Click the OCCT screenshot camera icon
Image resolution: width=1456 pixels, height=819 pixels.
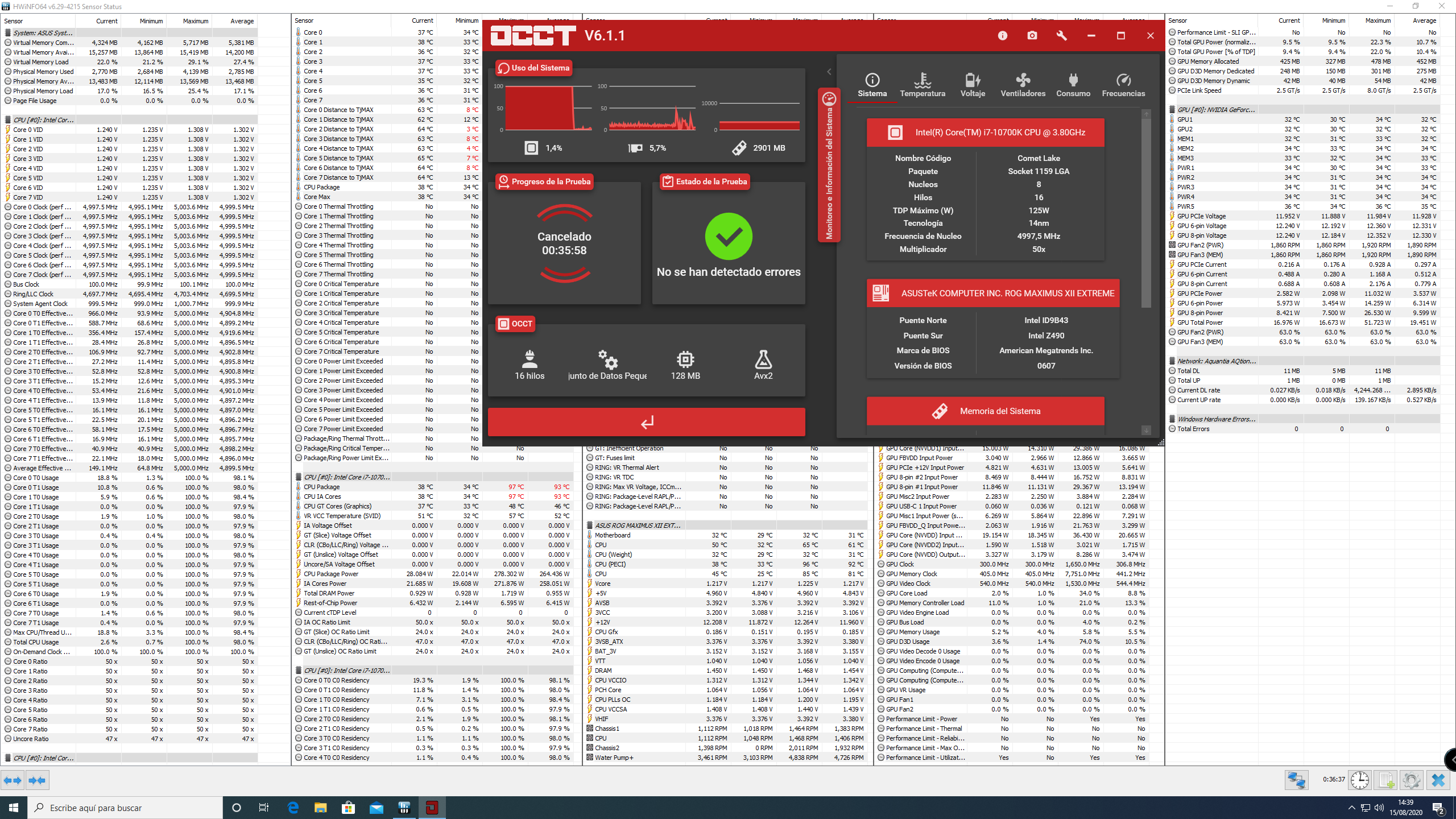click(x=1032, y=35)
